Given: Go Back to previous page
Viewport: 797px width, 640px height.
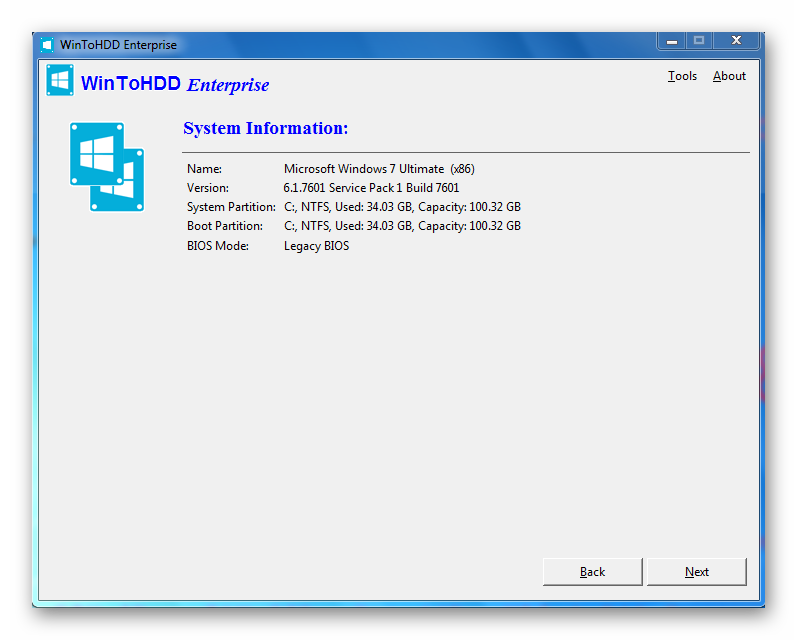Looking at the screenshot, I should (x=592, y=572).
